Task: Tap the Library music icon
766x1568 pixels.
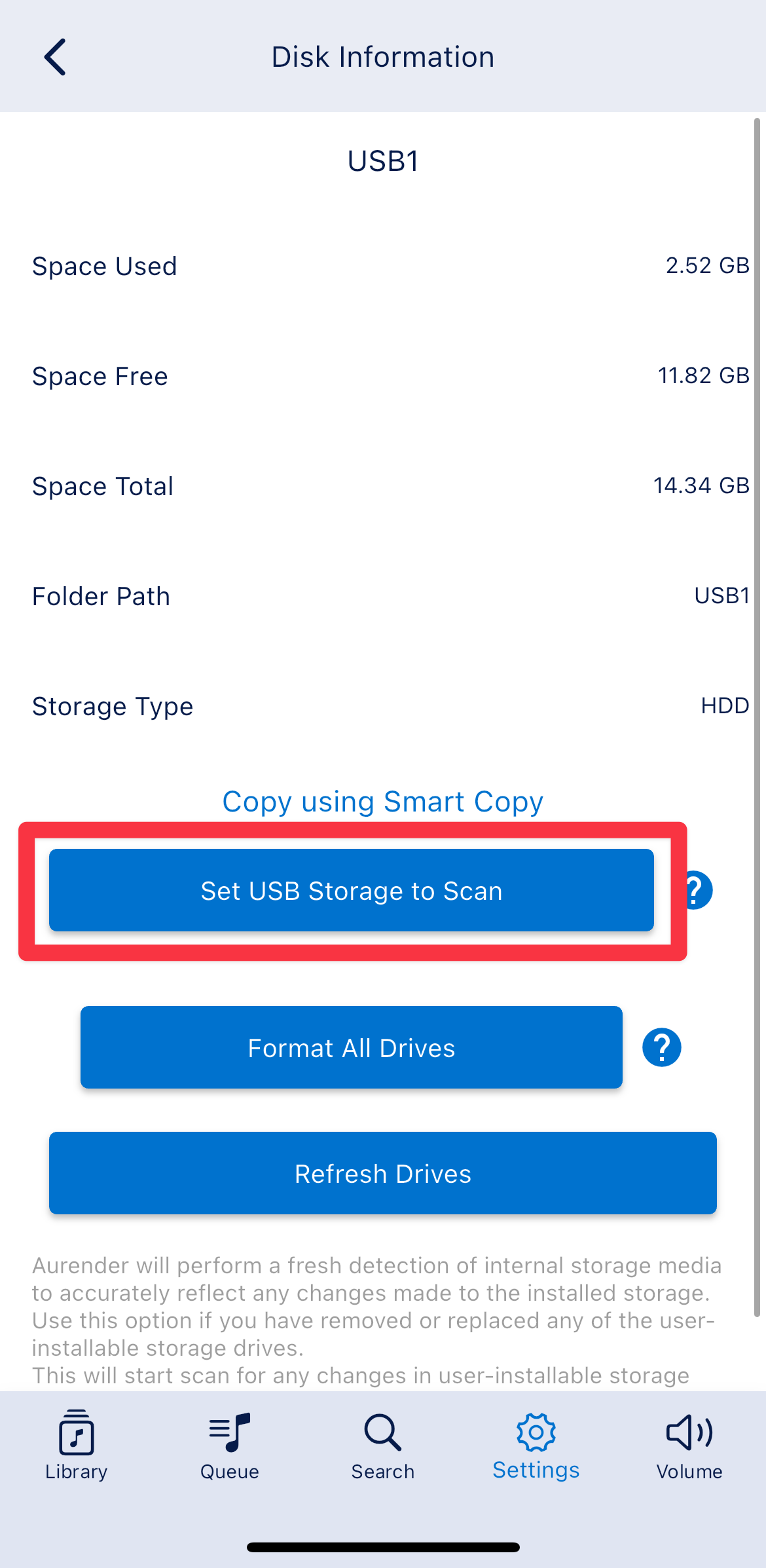Action: (77, 1432)
